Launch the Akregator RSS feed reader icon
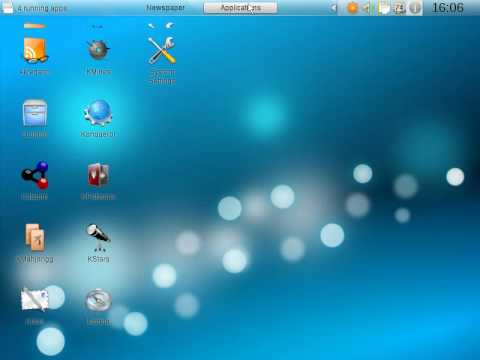This screenshot has height=360, width=480. pos(35,50)
